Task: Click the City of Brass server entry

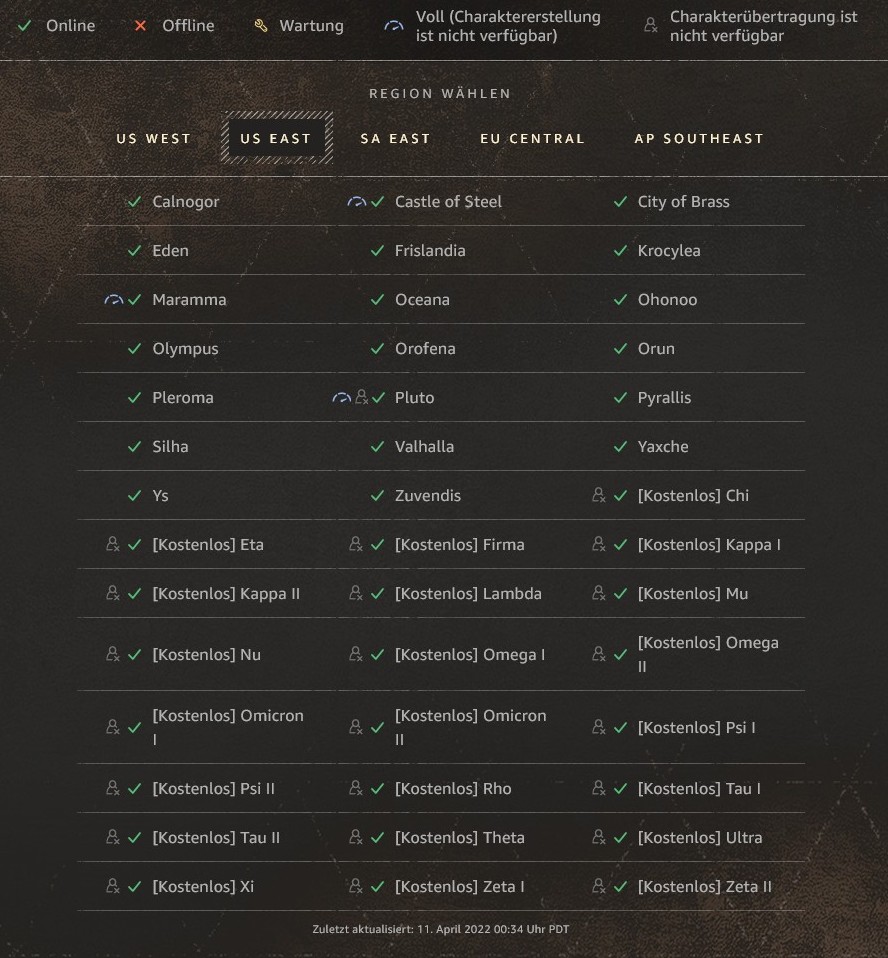Action: click(683, 202)
